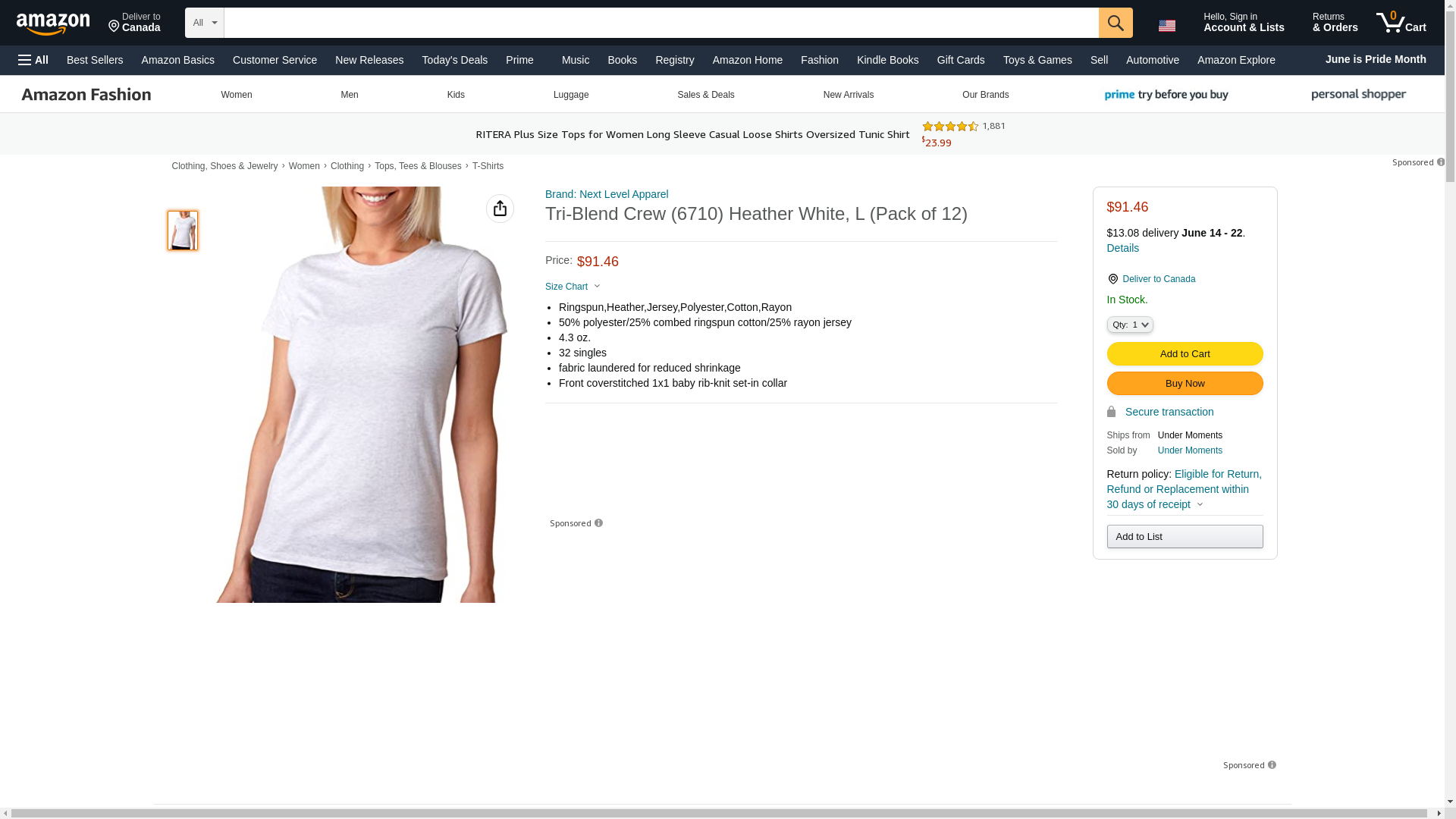The image size is (1456, 819).
Task: Click the share icon on product image
Action: point(500,209)
